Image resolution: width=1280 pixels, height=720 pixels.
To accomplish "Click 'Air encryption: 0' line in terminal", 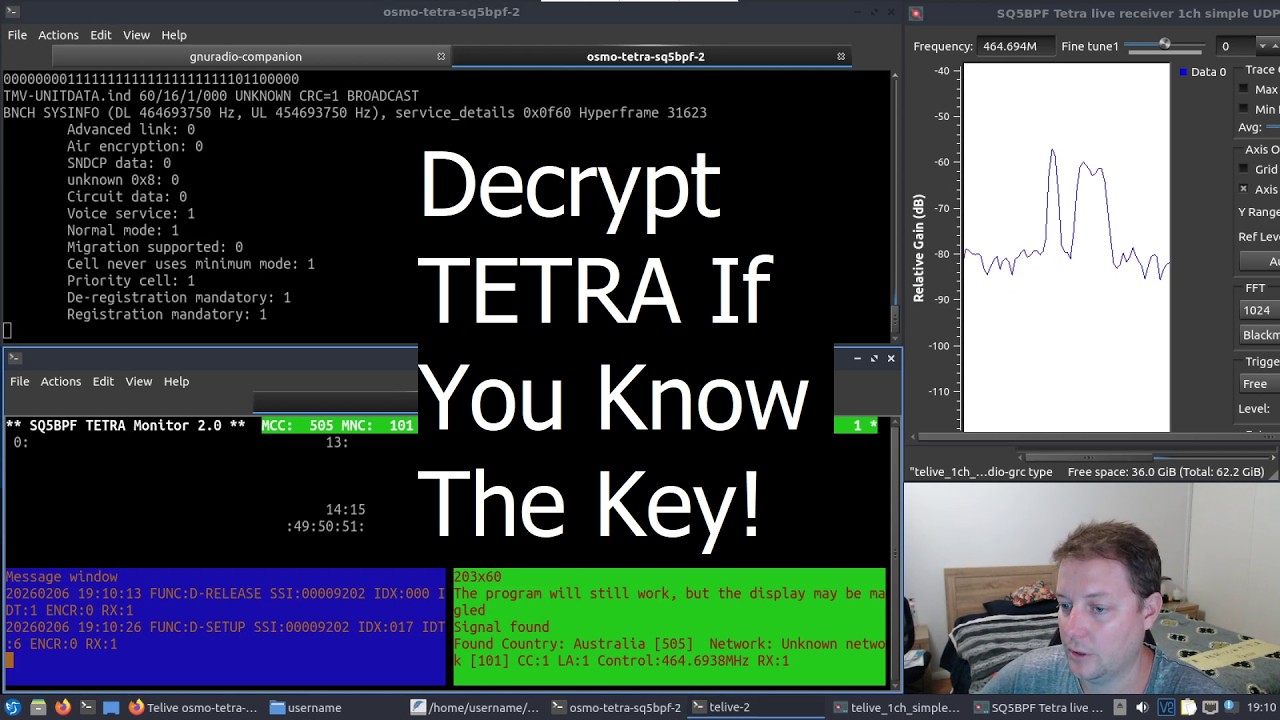I will pyautogui.click(x=135, y=146).
